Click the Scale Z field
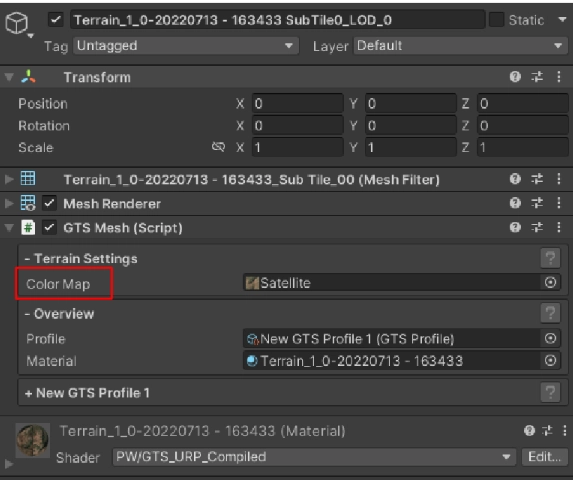Screen dimensions: 573x480 click(523, 147)
